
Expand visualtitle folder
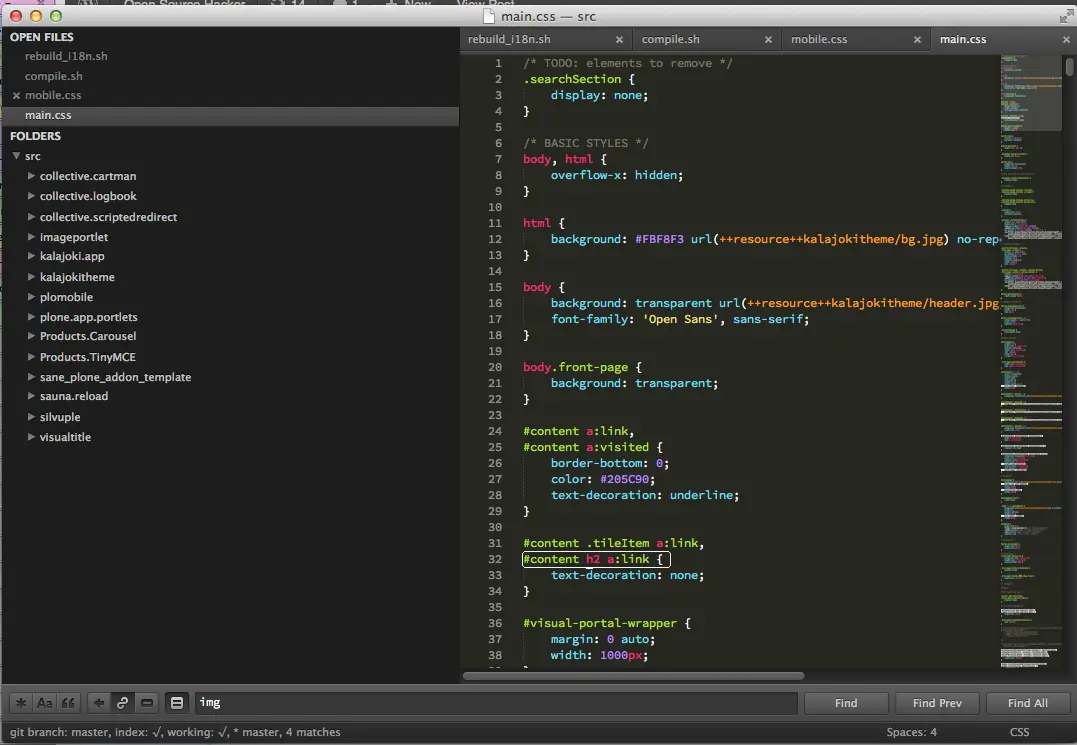[x=31, y=436]
